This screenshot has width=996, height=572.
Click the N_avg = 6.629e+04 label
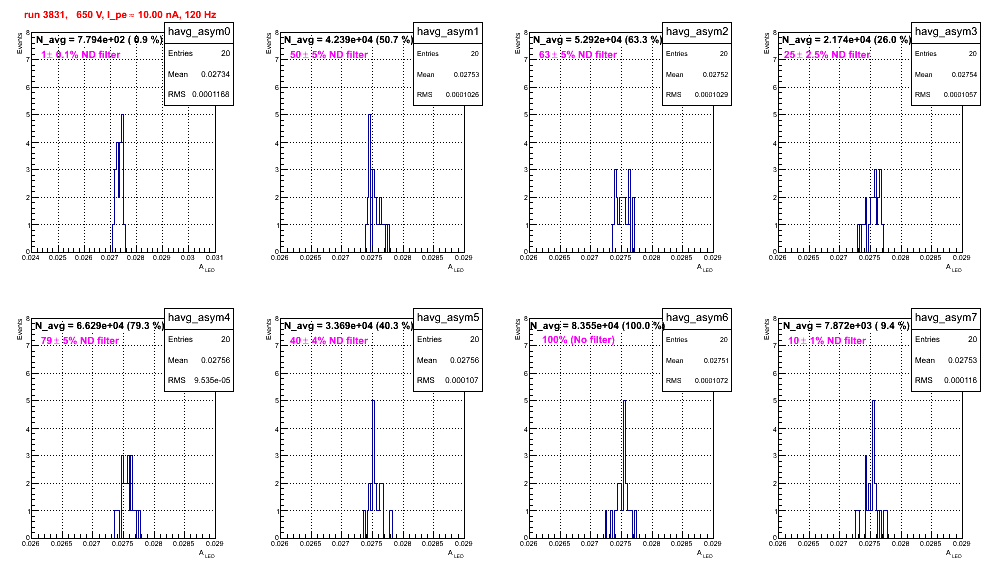coord(98,326)
